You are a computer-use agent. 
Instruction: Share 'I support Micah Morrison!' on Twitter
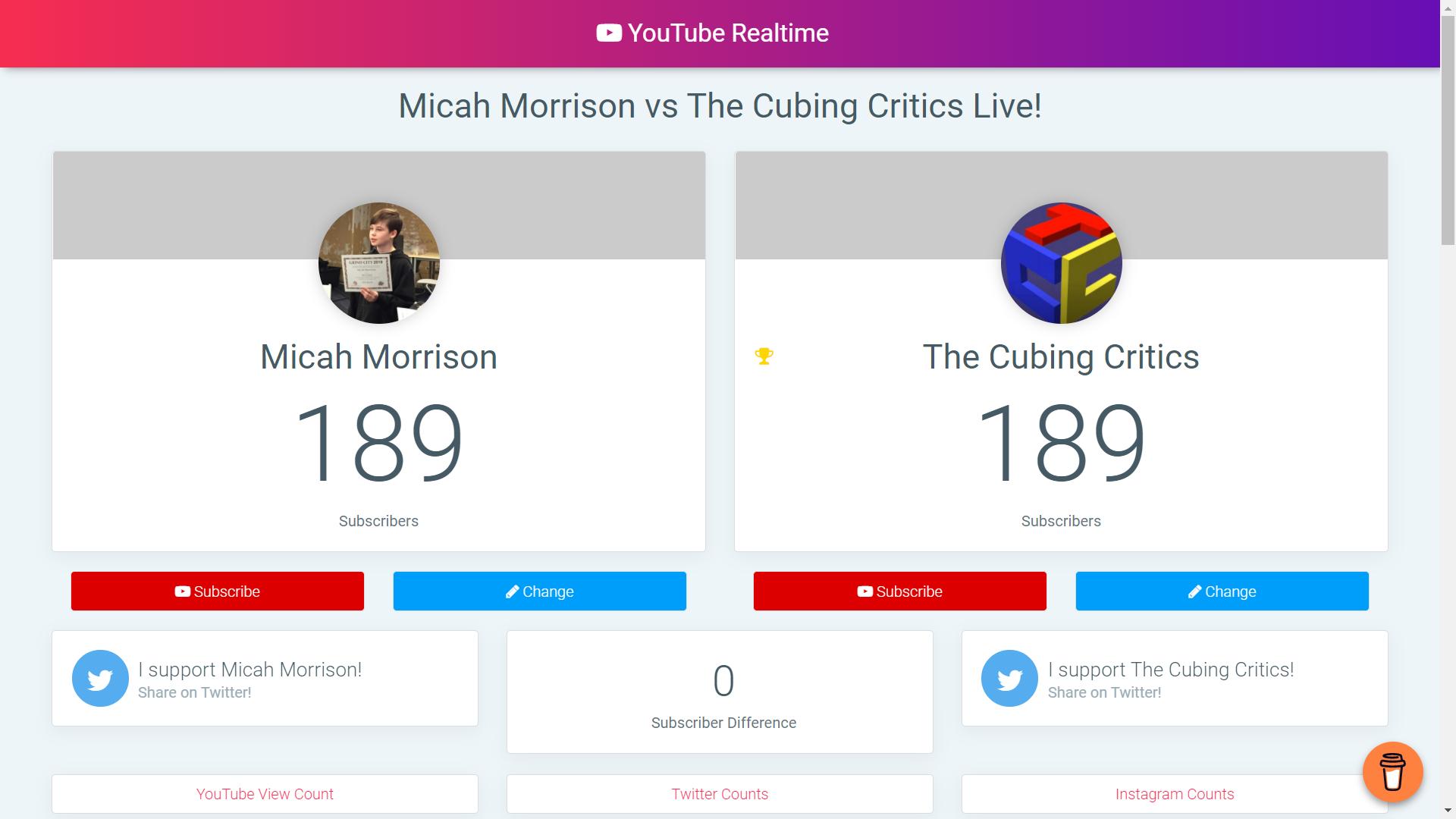pos(265,679)
